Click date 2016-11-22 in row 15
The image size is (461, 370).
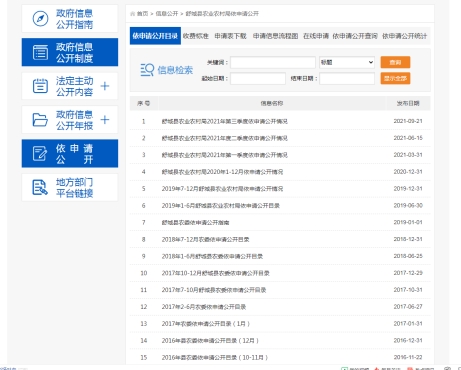coord(408,357)
